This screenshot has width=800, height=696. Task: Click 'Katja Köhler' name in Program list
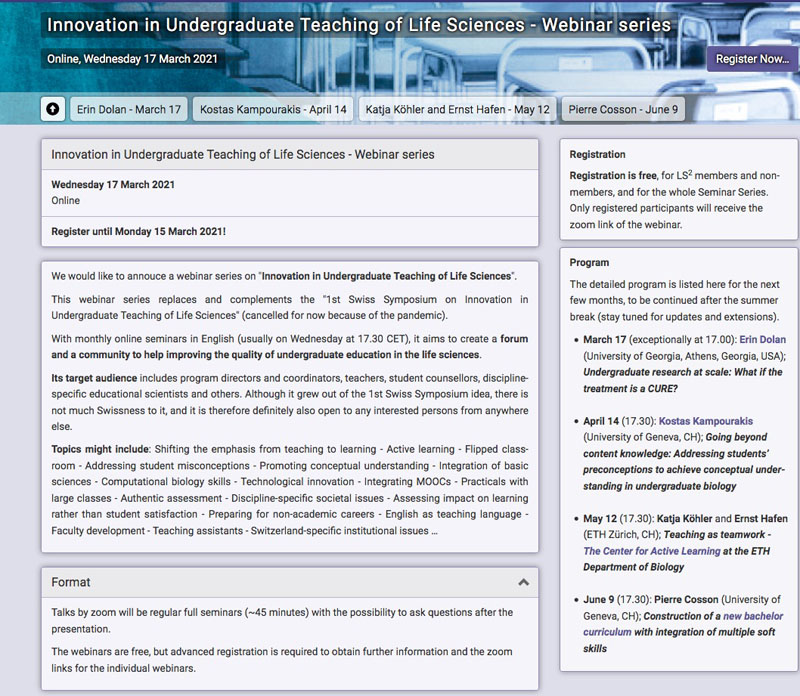[x=684, y=518]
